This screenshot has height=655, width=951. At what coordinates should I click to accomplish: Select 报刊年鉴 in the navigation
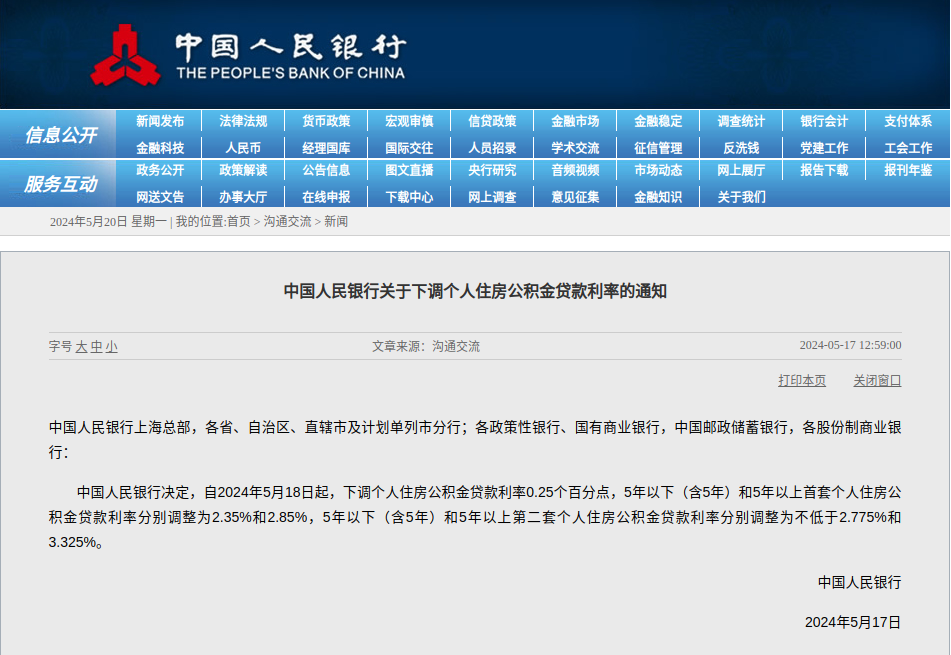pyautogui.click(x=907, y=170)
